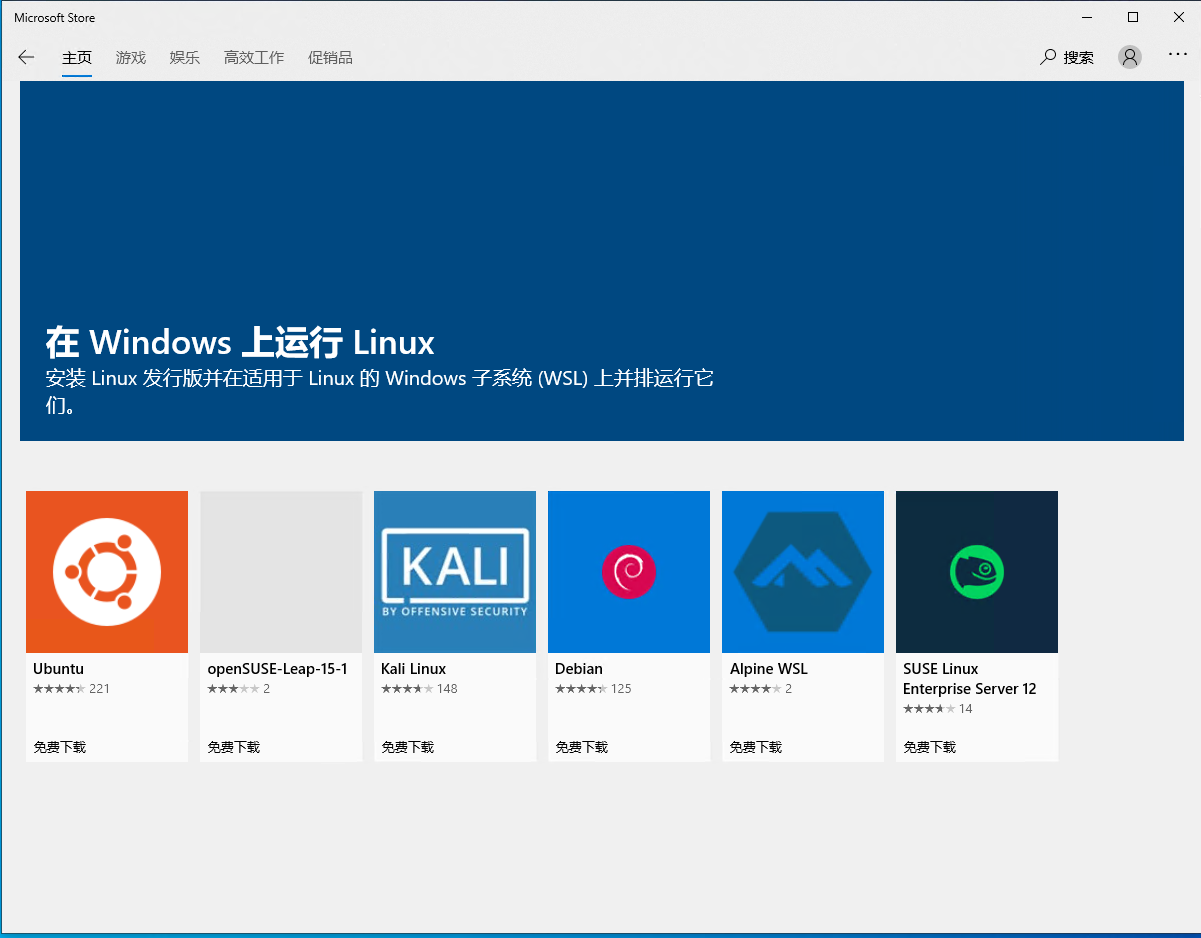Click the Kali Linux title link

414,669
